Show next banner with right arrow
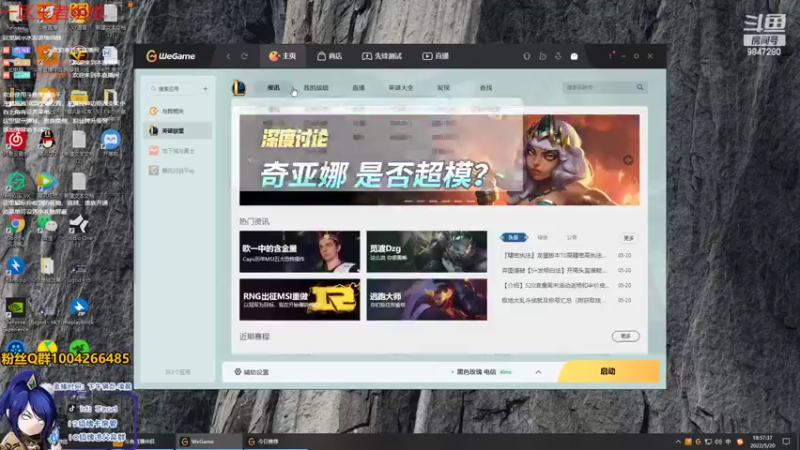800x450 pixels. [x=628, y=160]
